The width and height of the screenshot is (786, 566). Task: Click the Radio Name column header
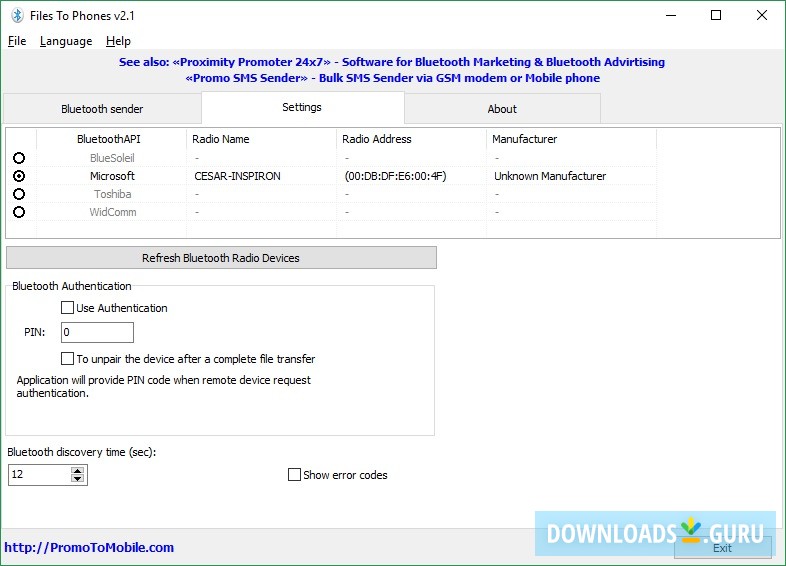point(261,139)
